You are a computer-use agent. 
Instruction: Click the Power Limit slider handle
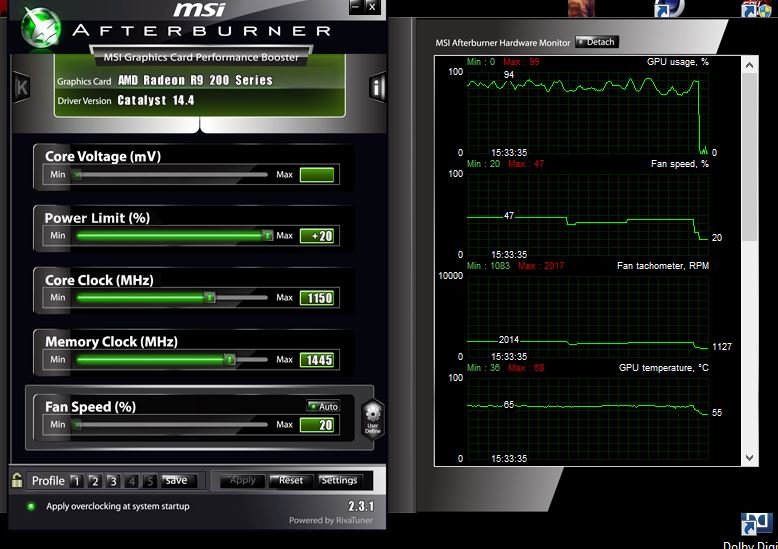(x=267, y=235)
